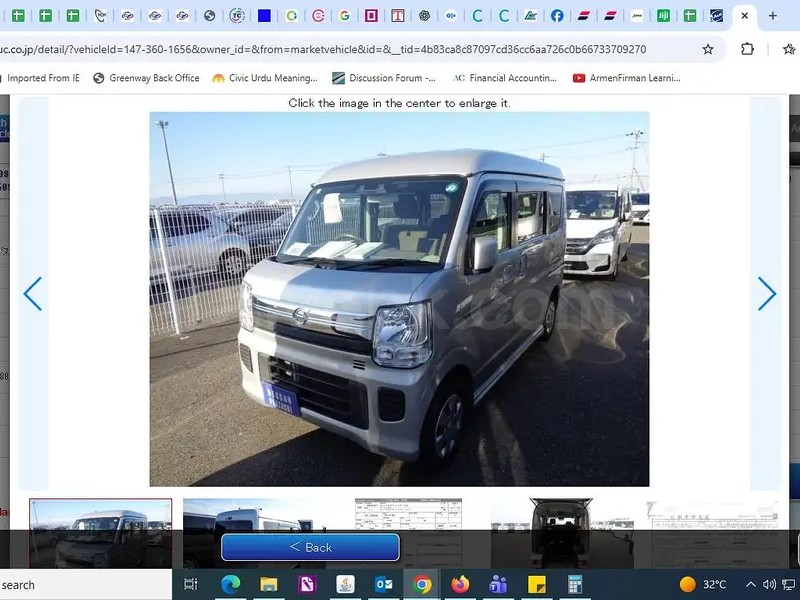Image resolution: width=800 pixels, height=600 pixels.
Task: Select the auction sheet document thumbnail
Action: tap(408, 533)
